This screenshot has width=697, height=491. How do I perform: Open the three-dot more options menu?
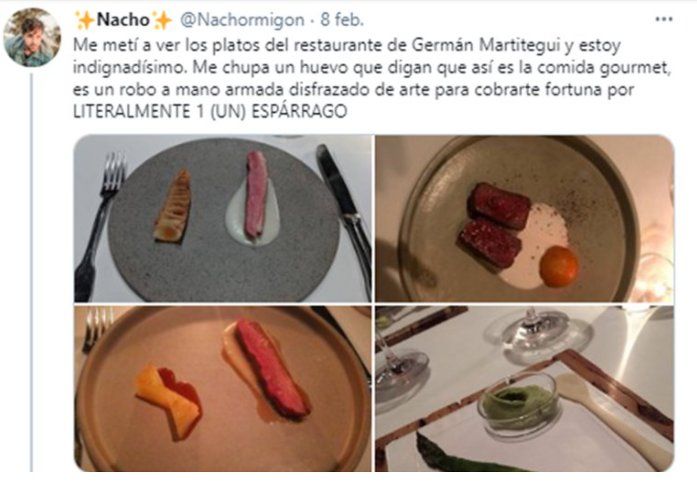(664, 19)
